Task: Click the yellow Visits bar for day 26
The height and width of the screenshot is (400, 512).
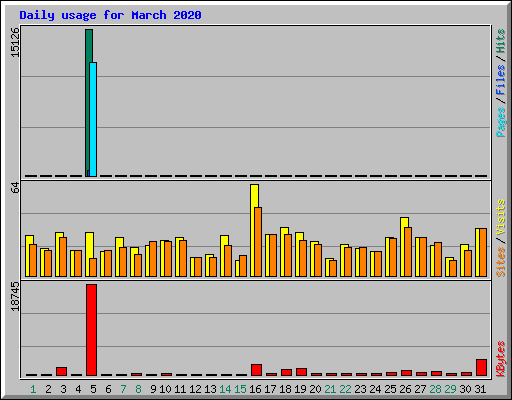Action: [x=403, y=247]
